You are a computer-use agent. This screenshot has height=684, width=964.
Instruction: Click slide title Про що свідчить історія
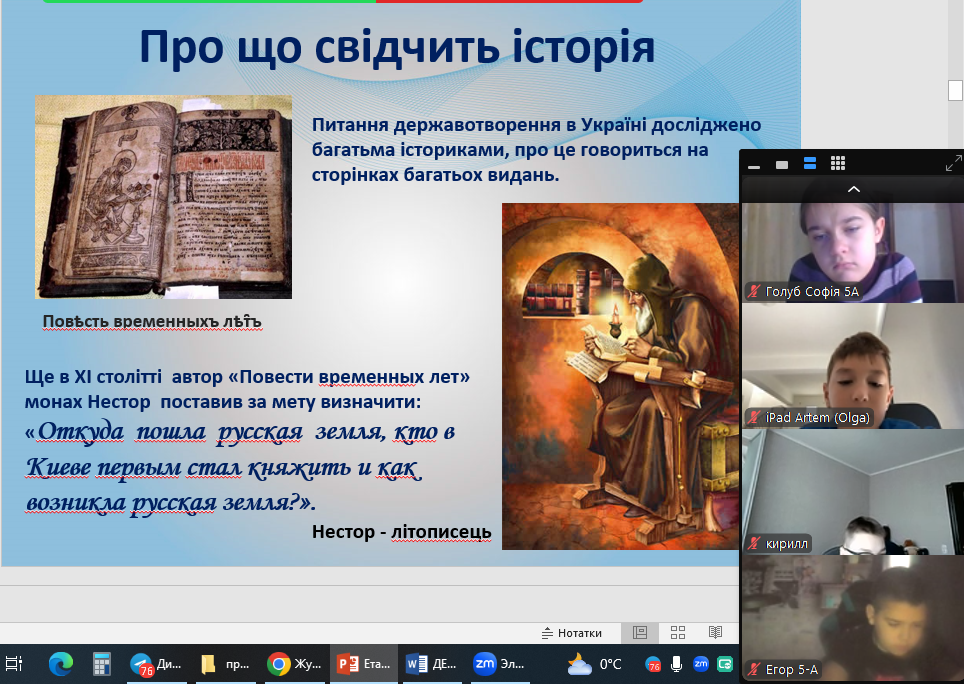point(397,47)
